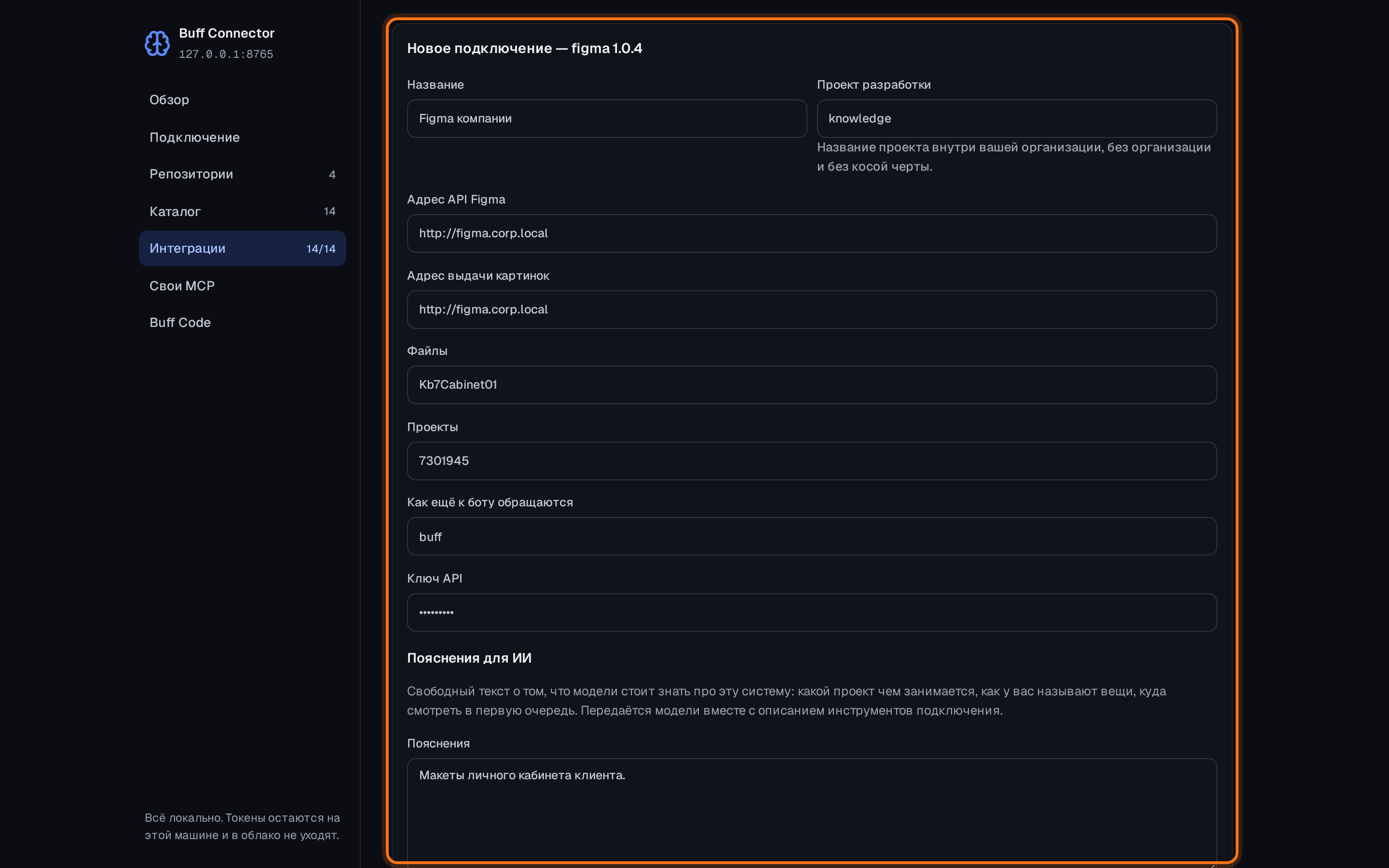1389x868 pixels.
Task: Click the Адрес API Figma label
Action: point(456,199)
